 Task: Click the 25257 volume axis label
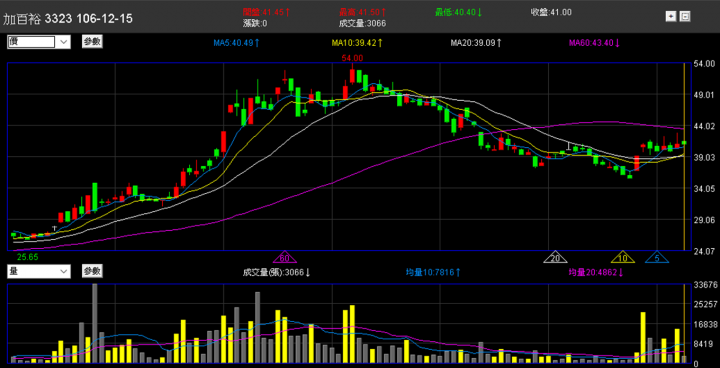[705, 305]
